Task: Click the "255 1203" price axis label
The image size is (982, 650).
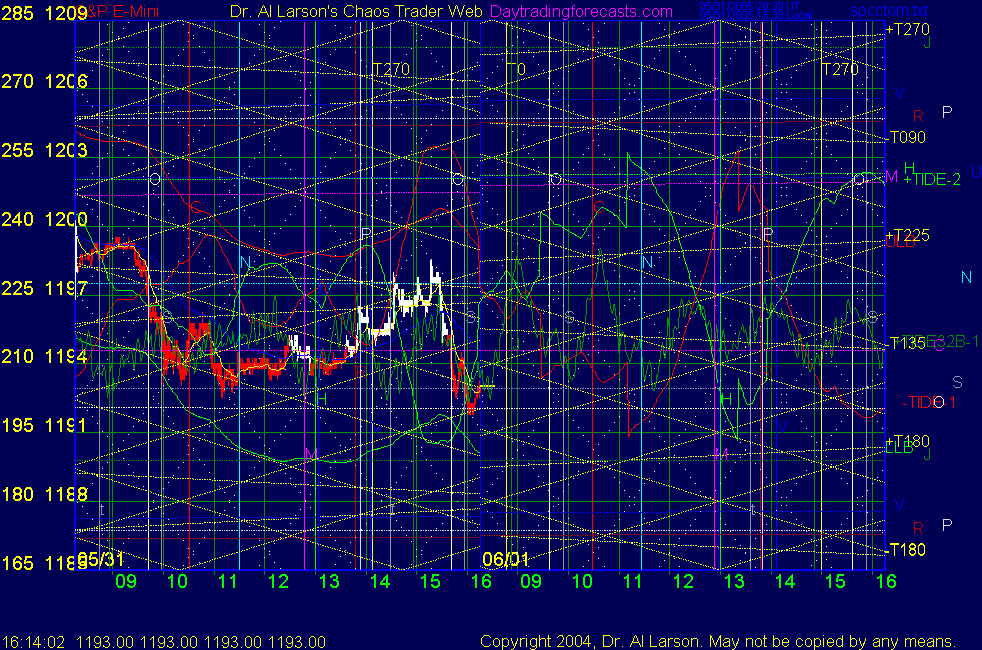Action: 44,150
